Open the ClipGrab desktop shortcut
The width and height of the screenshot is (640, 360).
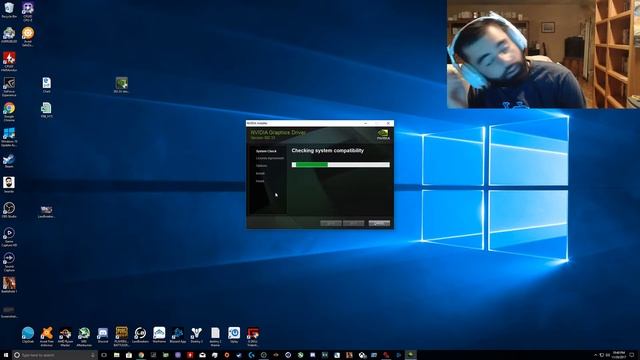[x=28, y=335]
